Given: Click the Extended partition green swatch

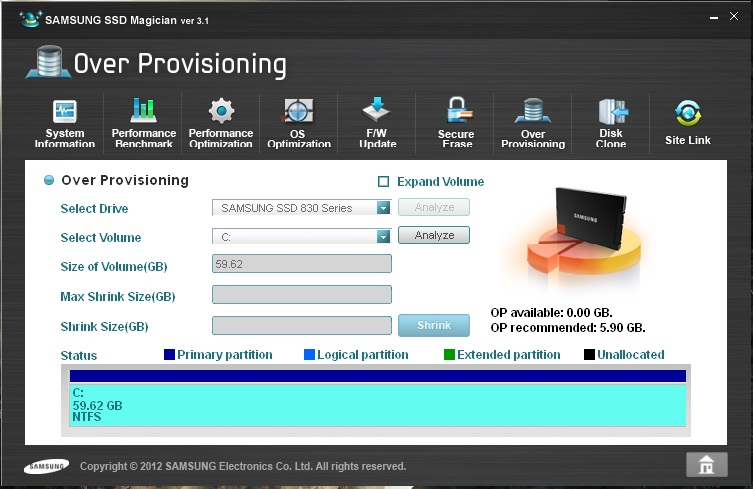Looking at the screenshot, I should 449,355.
